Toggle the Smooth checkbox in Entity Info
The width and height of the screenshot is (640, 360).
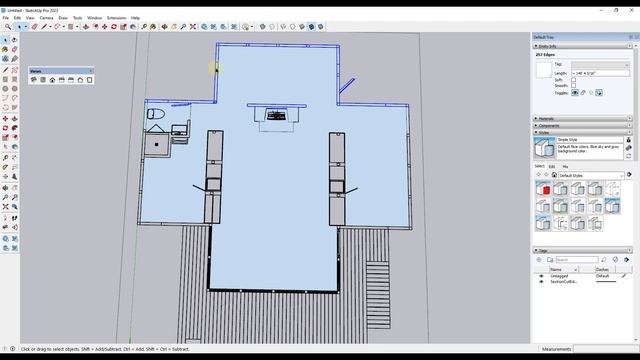coord(573,86)
